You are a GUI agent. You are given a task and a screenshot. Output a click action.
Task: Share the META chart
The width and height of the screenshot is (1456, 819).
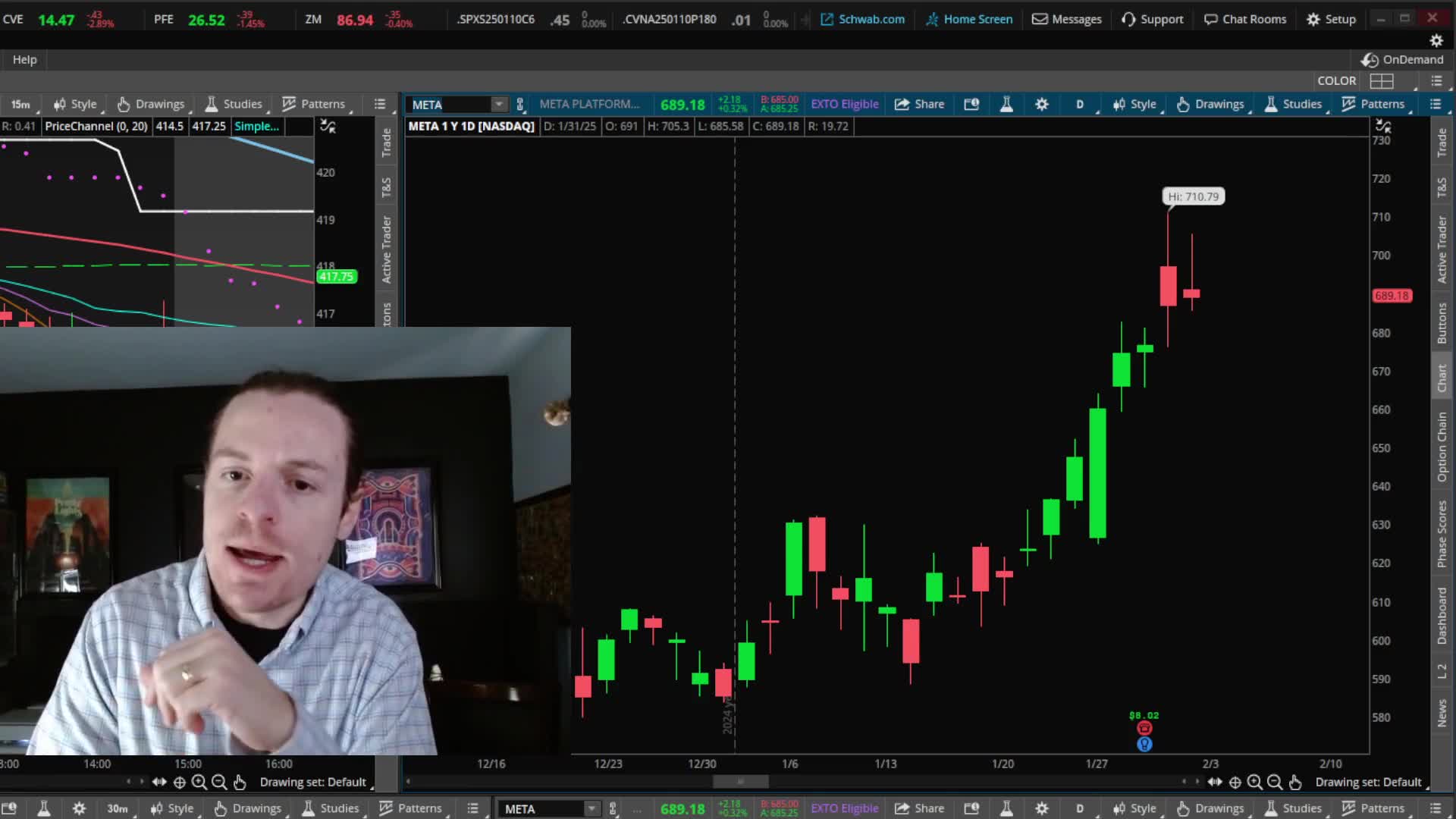click(919, 104)
